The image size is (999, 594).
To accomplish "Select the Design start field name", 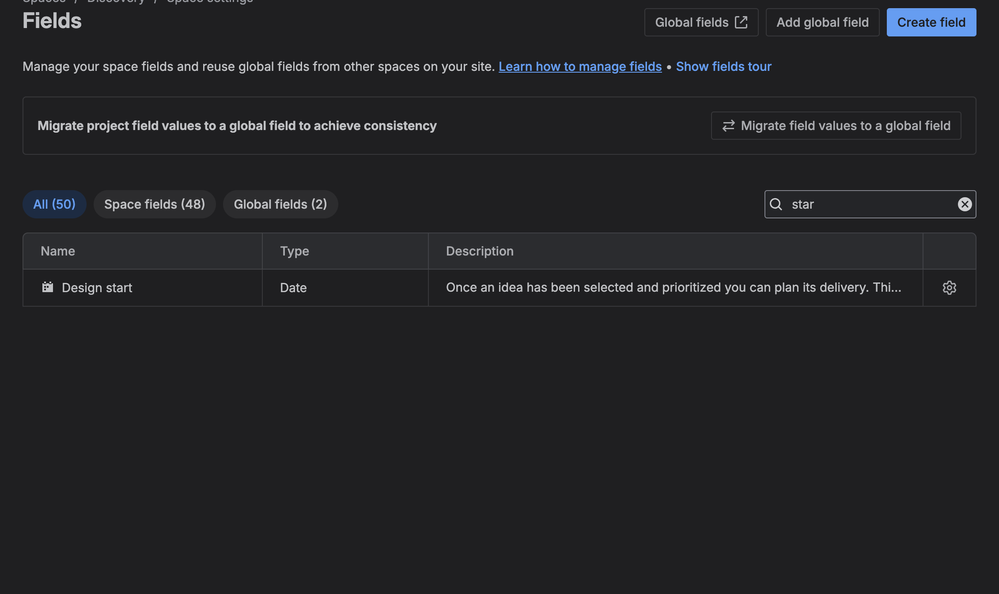I will [x=97, y=288].
